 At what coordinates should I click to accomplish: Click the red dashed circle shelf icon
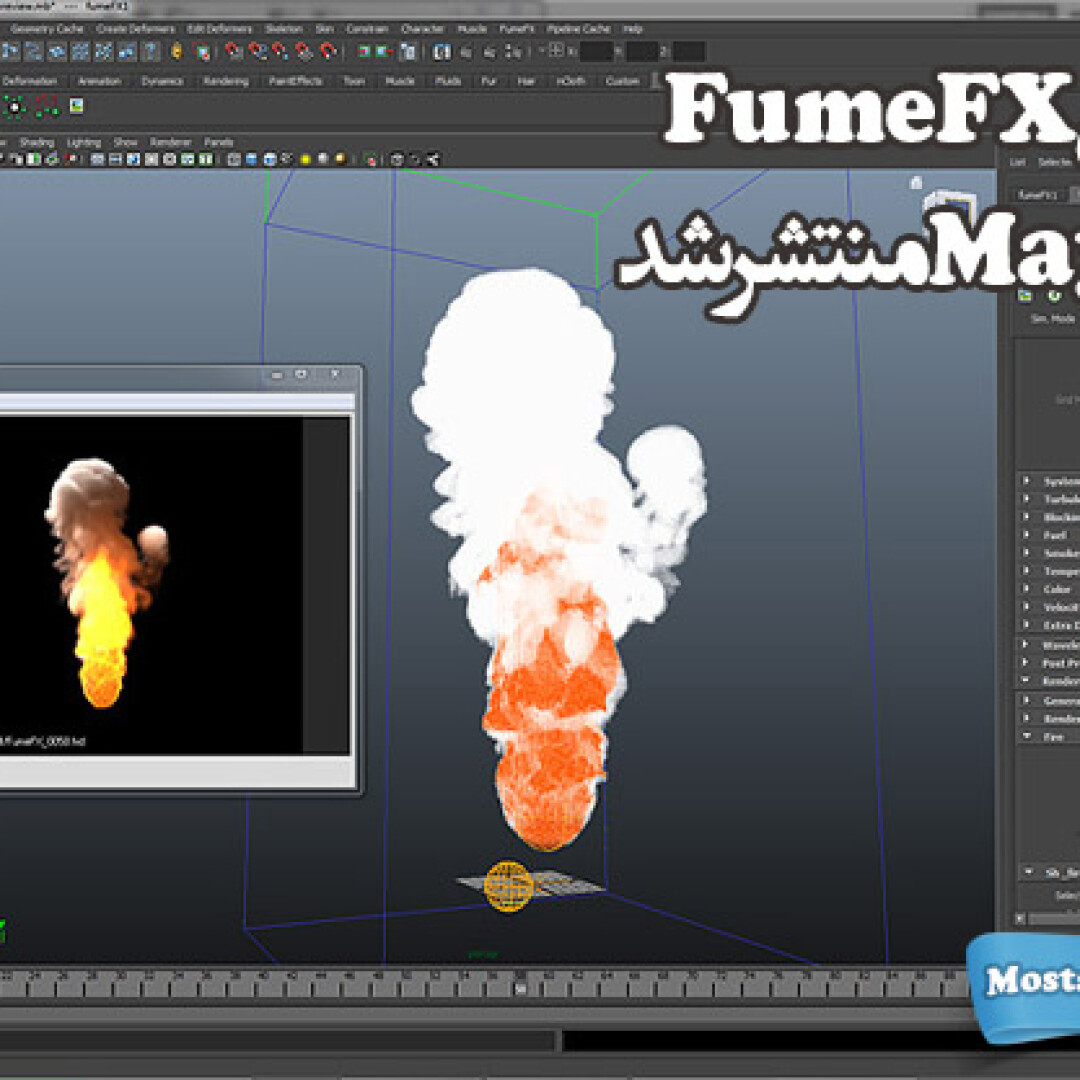click(45, 106)
